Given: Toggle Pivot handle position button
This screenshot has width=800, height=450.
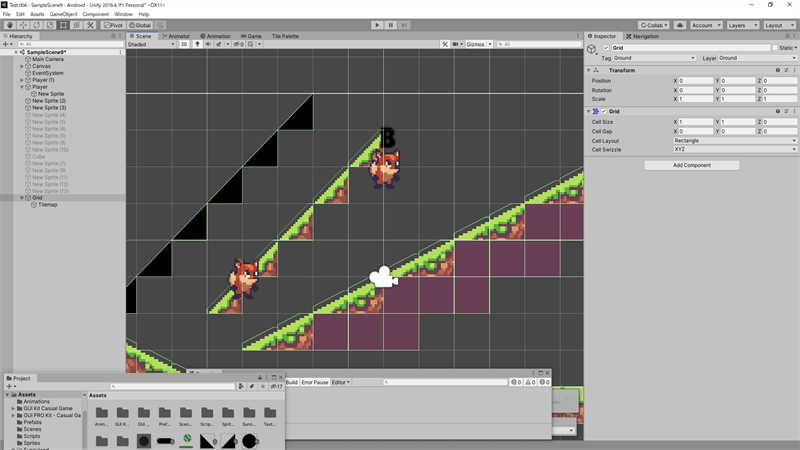Looking at the screenshot, I should click(113, 25).
